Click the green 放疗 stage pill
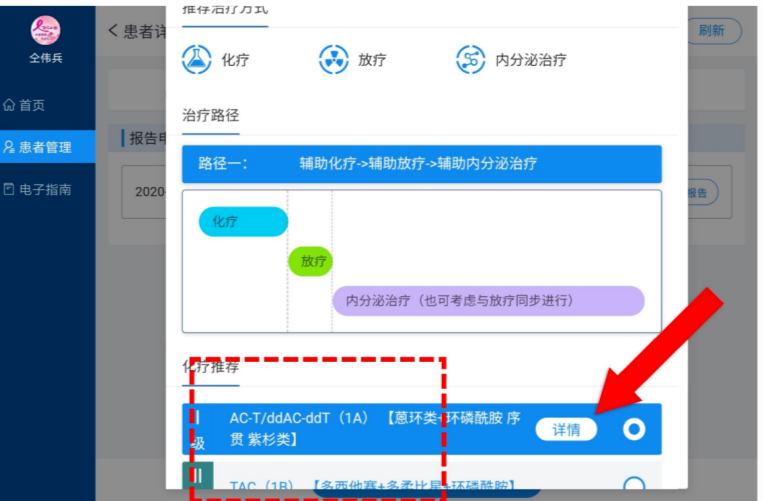This screenshot has width=763, height=501. point(310,261)
